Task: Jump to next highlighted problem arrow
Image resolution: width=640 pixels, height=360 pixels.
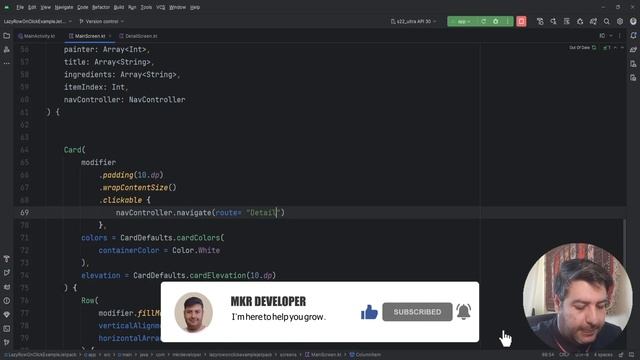Action: [622, 48]
